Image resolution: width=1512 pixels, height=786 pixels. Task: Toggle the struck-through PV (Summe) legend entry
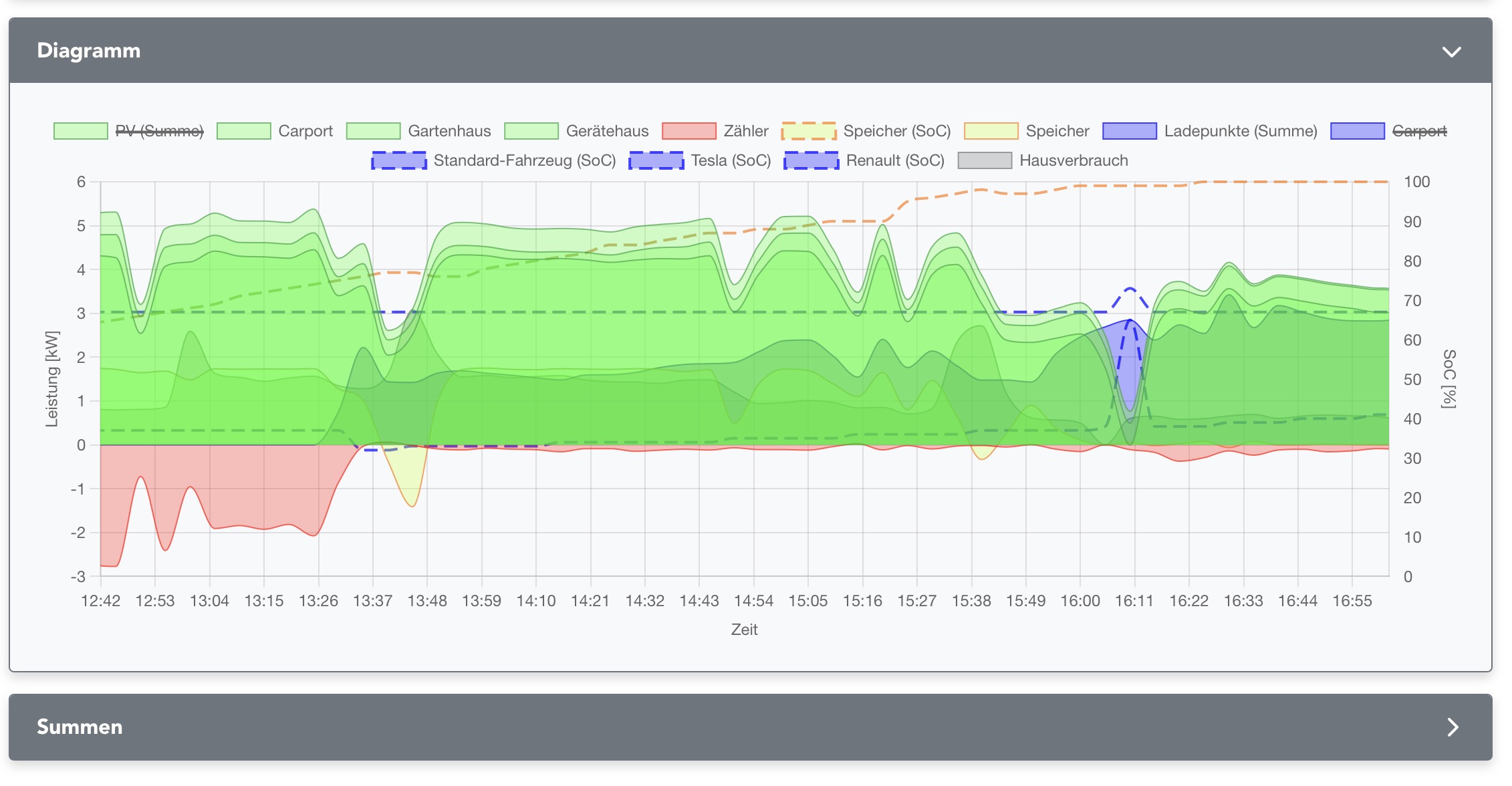coord(159,131)
